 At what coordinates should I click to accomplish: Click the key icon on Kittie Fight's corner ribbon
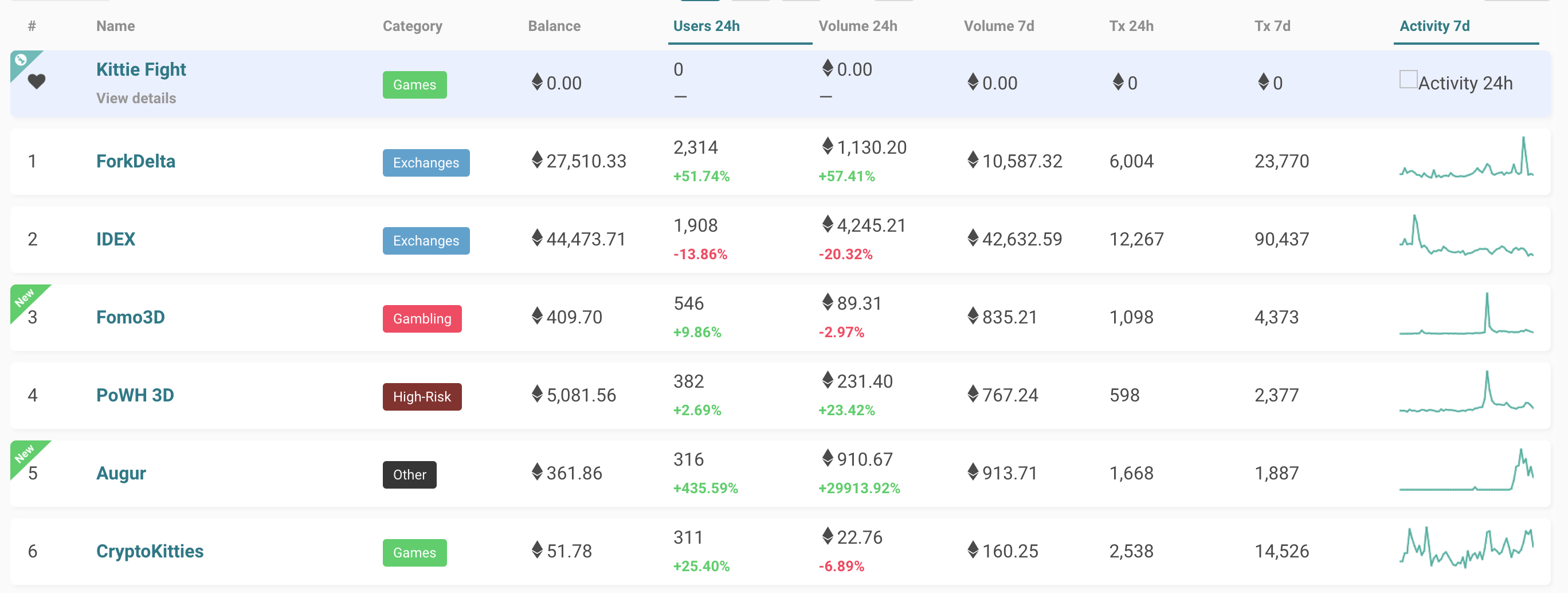(21, 59)
